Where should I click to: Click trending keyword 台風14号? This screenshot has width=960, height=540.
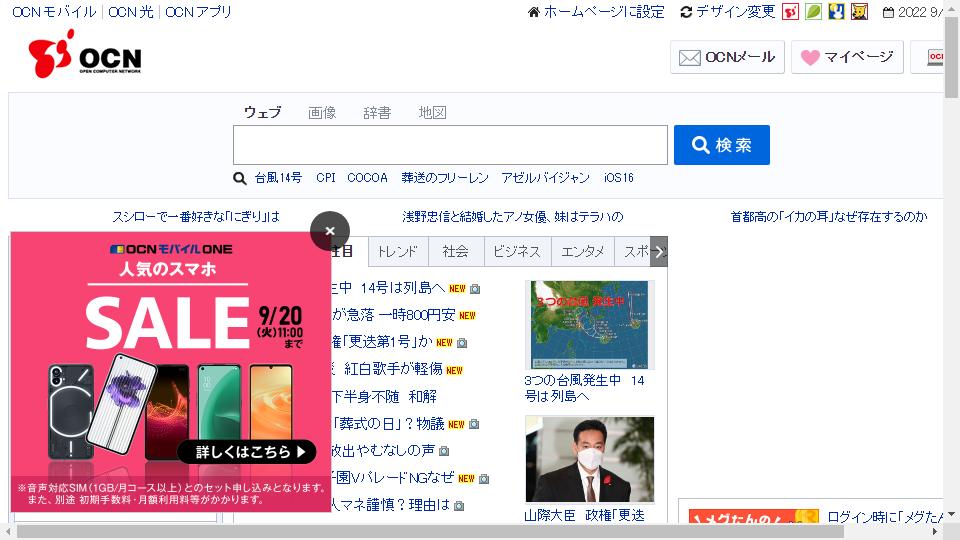tap(278, 178)
